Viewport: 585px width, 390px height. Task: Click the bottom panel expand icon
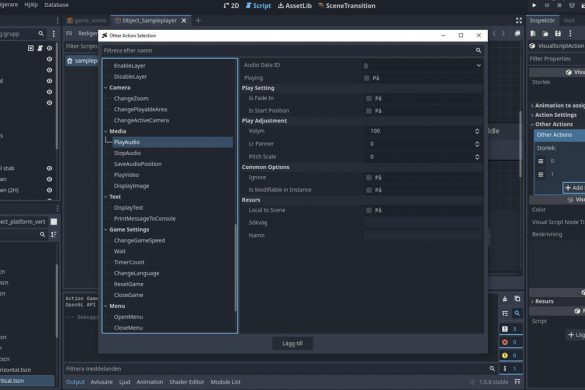click(517, 381)
